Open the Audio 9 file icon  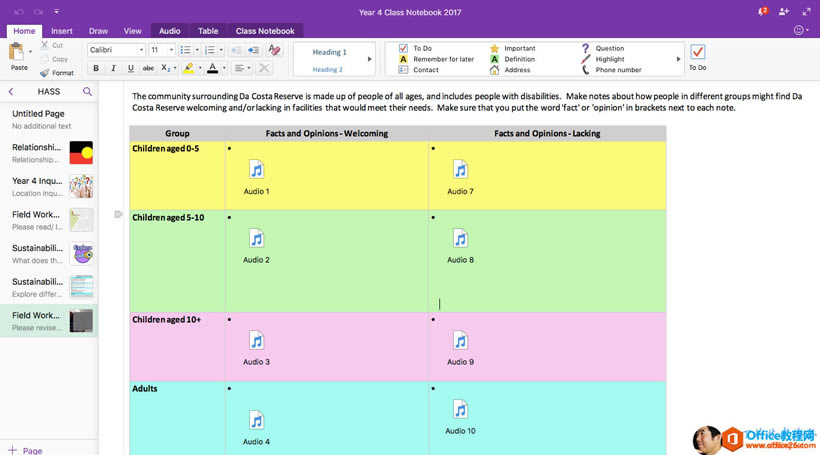(x=460, y=341)
